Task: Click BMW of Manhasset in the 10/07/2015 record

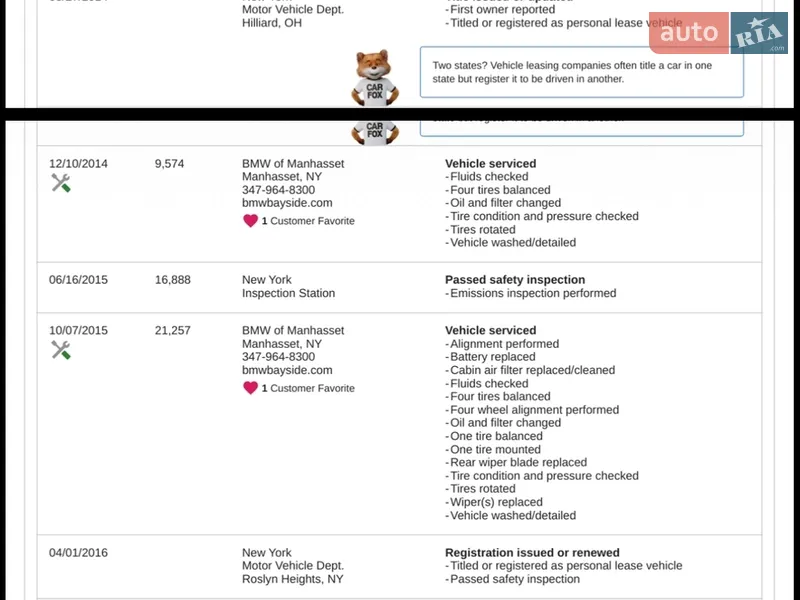Action: click(x=293, y=331)
